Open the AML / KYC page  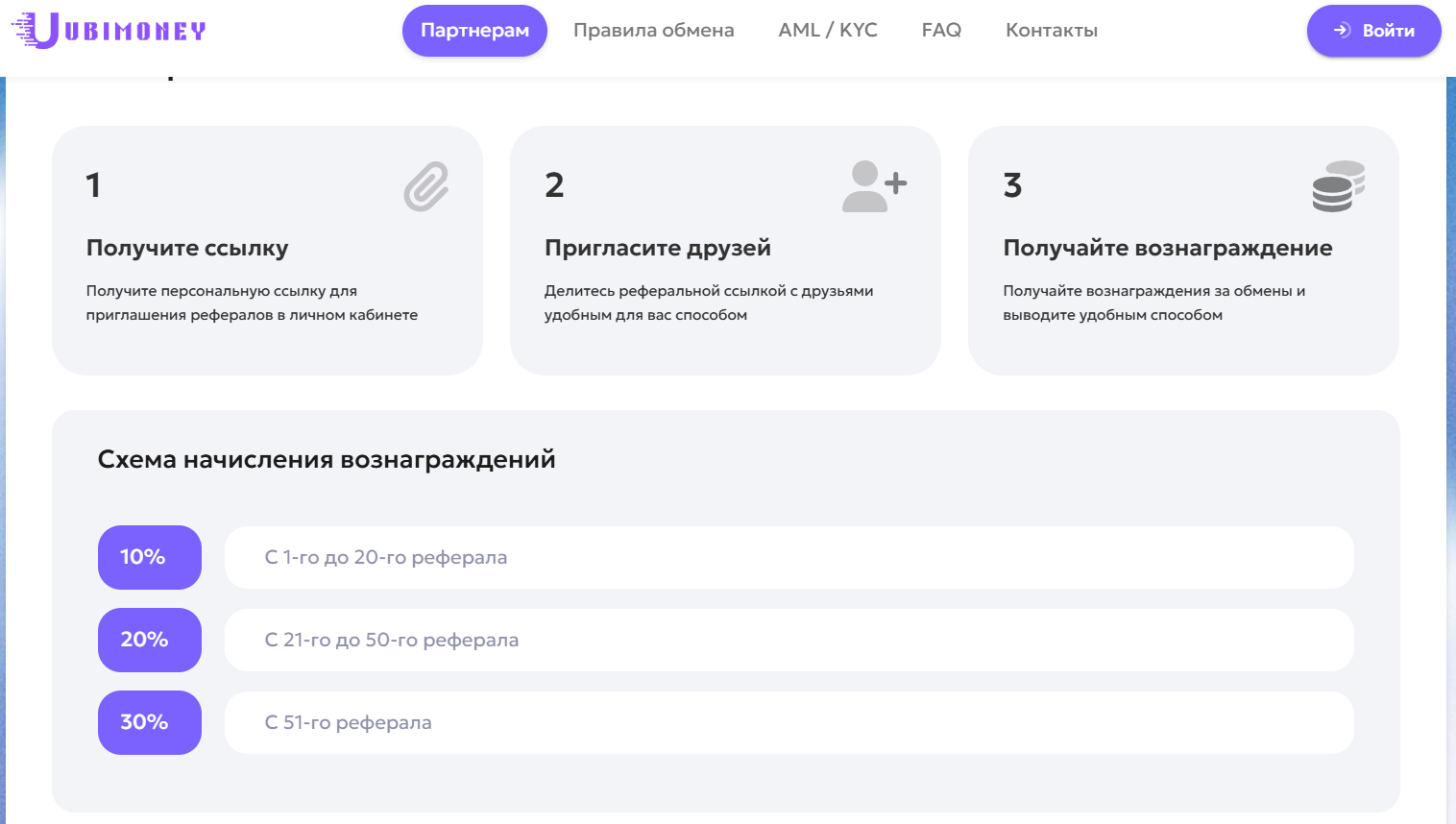(828, 31)
